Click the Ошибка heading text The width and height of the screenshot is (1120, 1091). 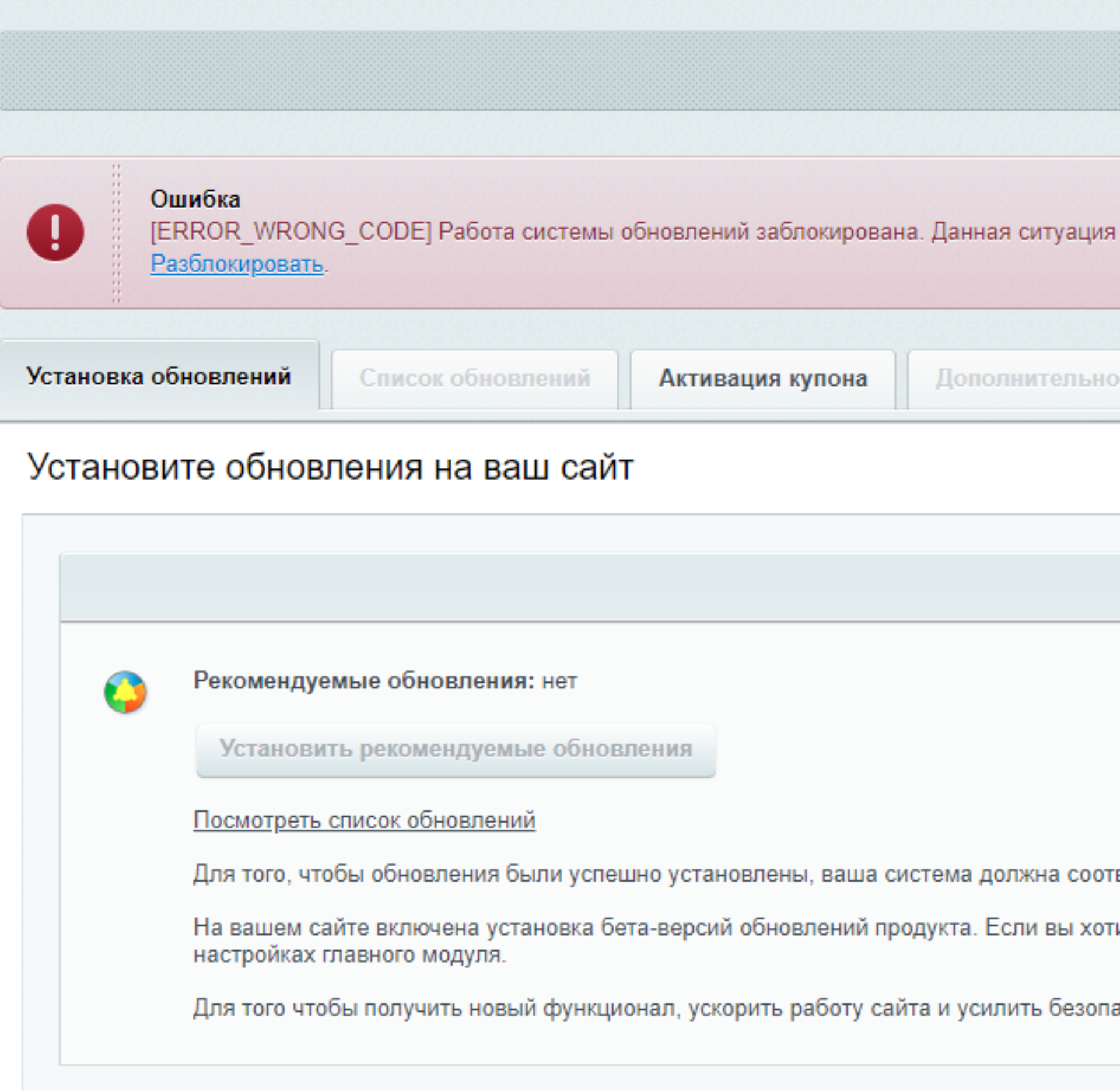point(195,200)
